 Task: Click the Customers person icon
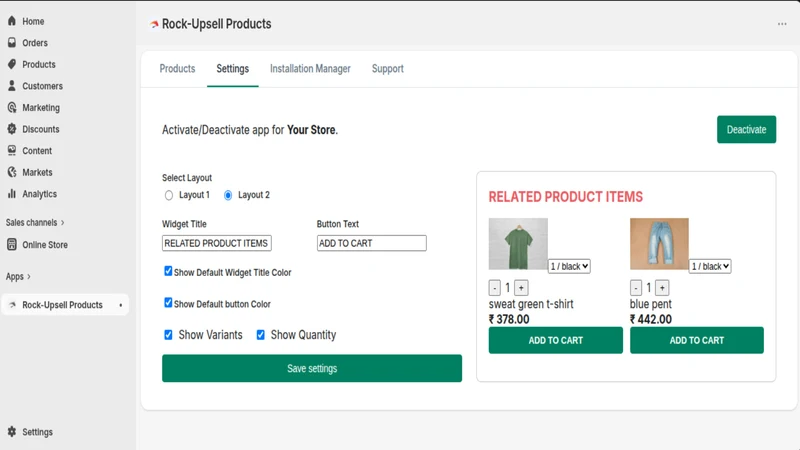click(12, 86)
